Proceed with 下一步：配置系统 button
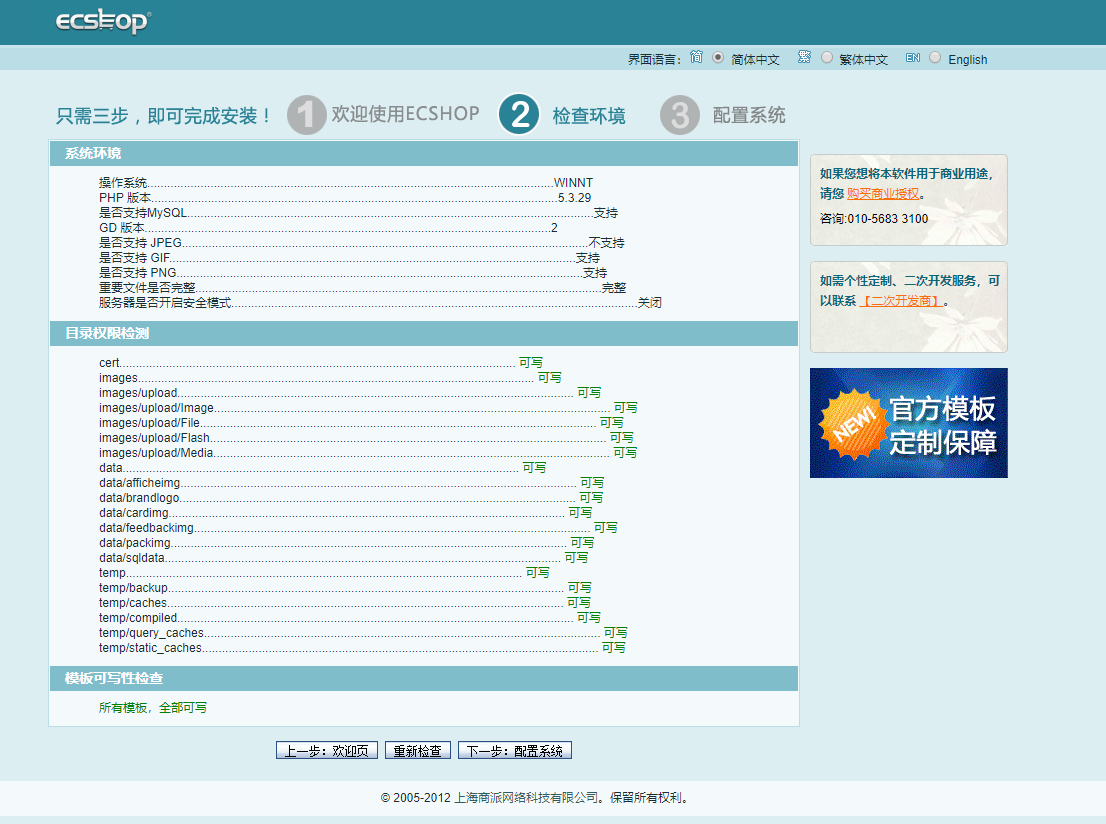Screen dimensions: 1106x824 [x=515, y=751]
